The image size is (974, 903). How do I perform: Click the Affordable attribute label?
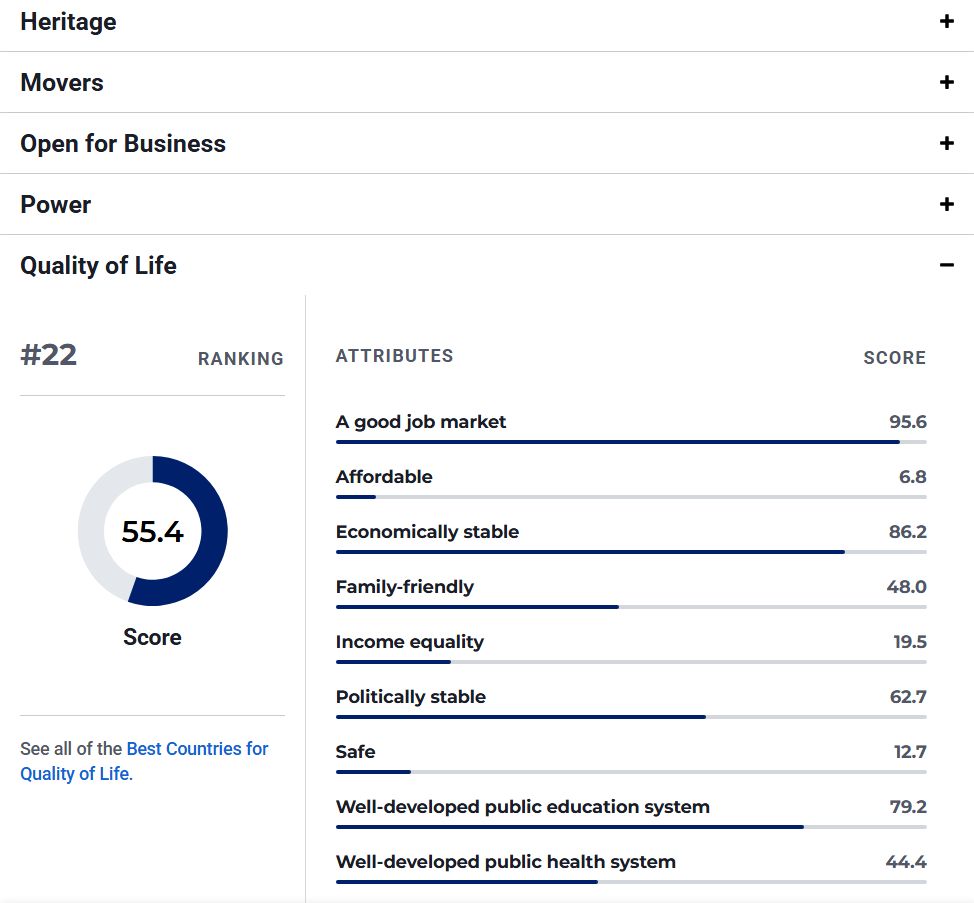pos(384,477)
